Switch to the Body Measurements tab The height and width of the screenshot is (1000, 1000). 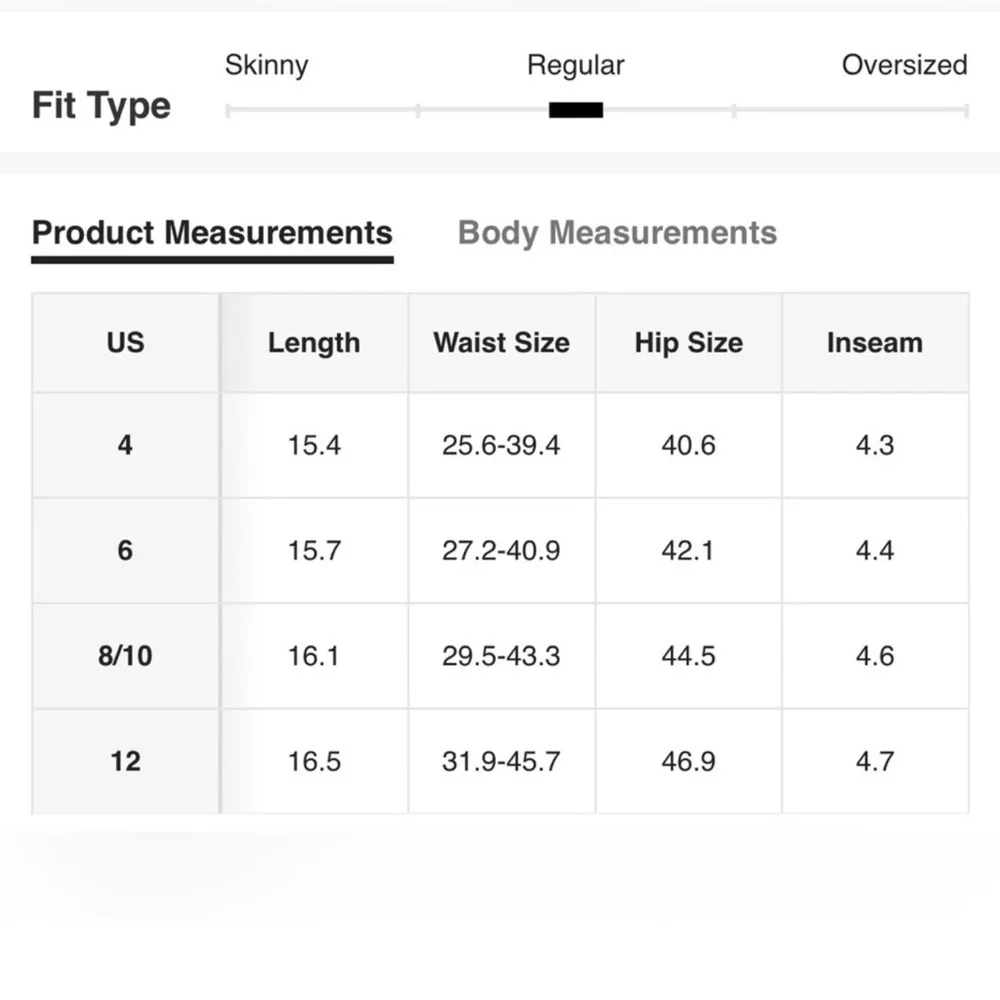(617, 233)
